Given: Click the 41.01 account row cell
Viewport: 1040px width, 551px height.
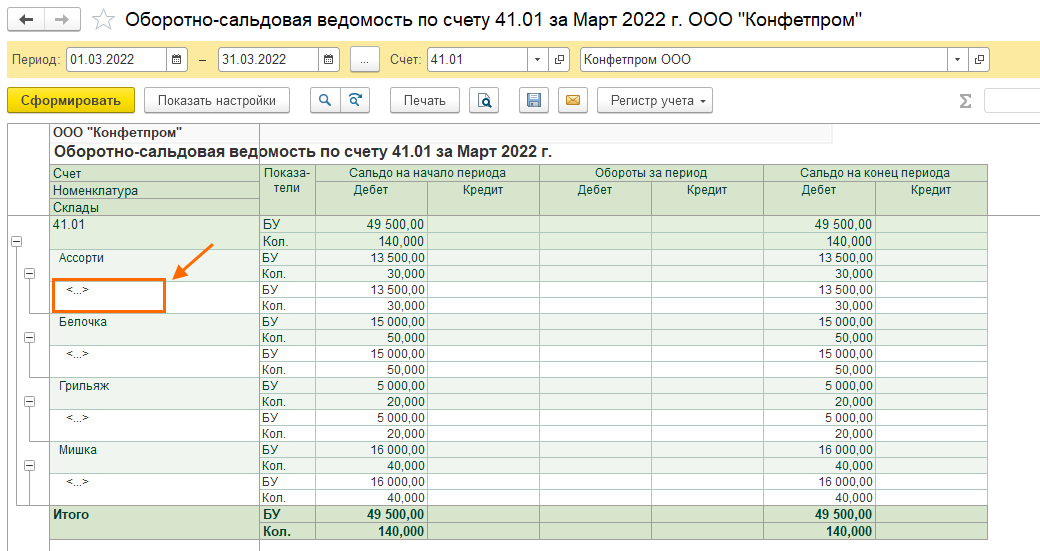Looking at the screenshot, I should pos(155,233).
